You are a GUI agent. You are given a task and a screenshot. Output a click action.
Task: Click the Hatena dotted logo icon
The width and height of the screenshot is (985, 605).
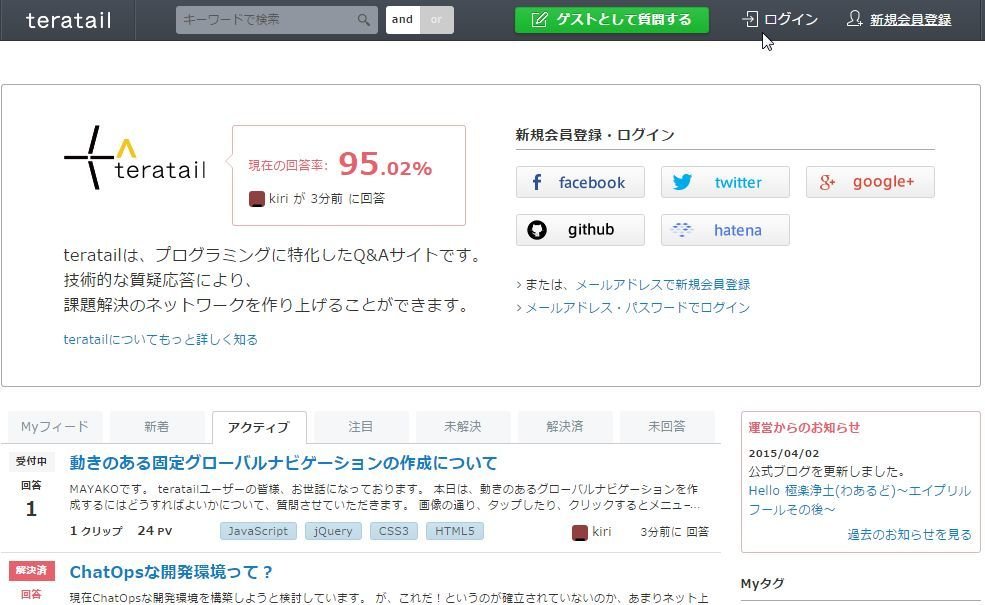tap(682, 230)
